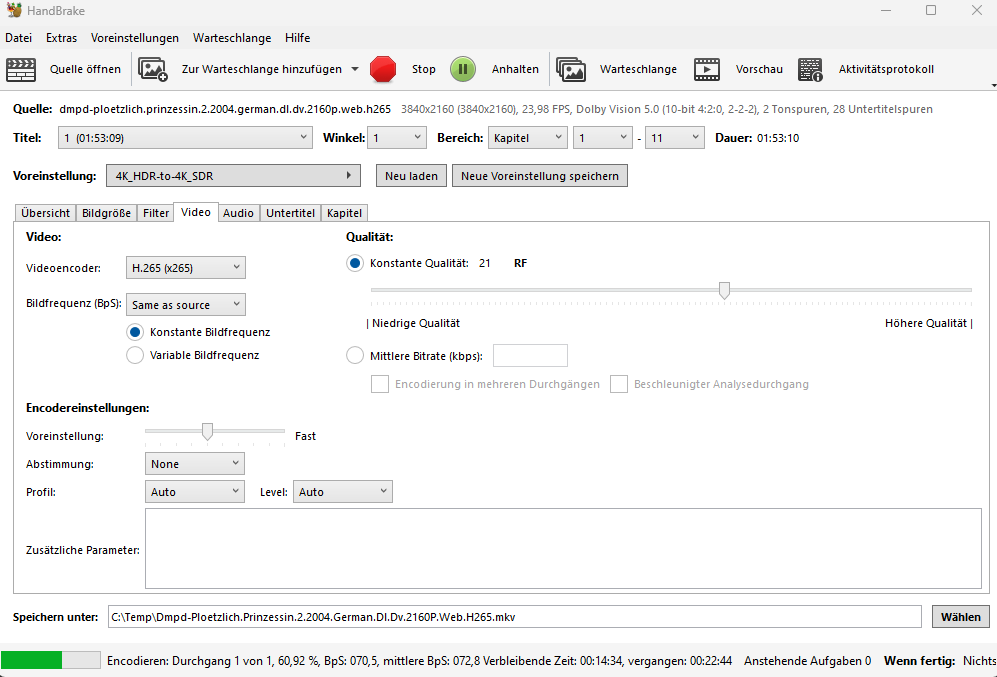The height and width of the screenshot is (677, 997).
Task: Switch to the Audio tab
Action: (238, 213)
